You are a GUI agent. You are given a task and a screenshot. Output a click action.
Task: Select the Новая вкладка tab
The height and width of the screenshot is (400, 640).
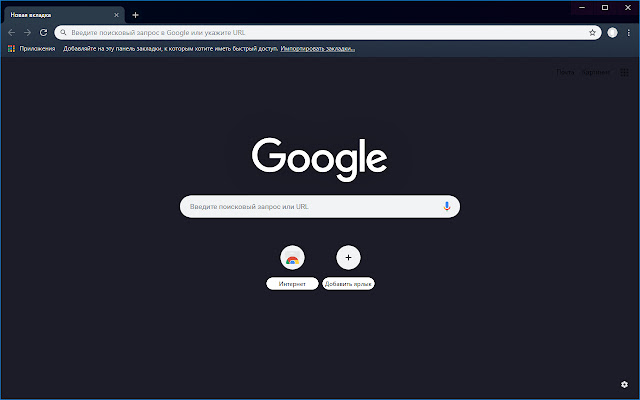(64, 15)
